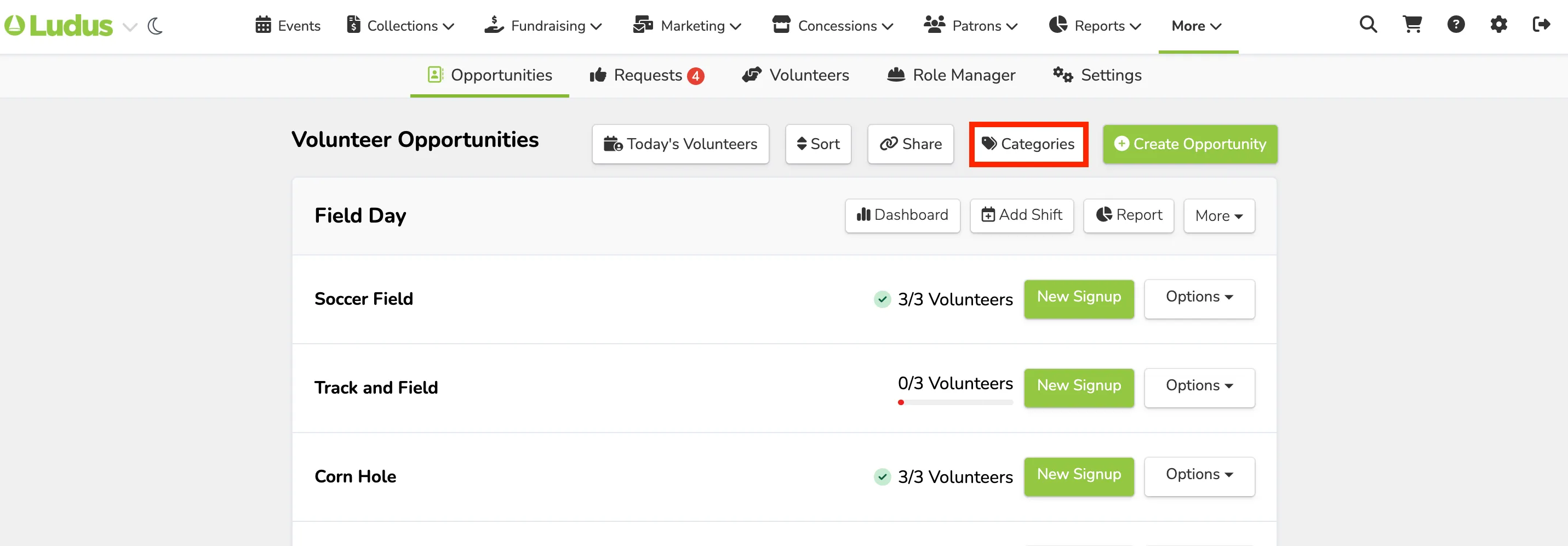1568x546 pixels.
Task: Click the Settings tab gears icon
Action: coord(1063,75)
